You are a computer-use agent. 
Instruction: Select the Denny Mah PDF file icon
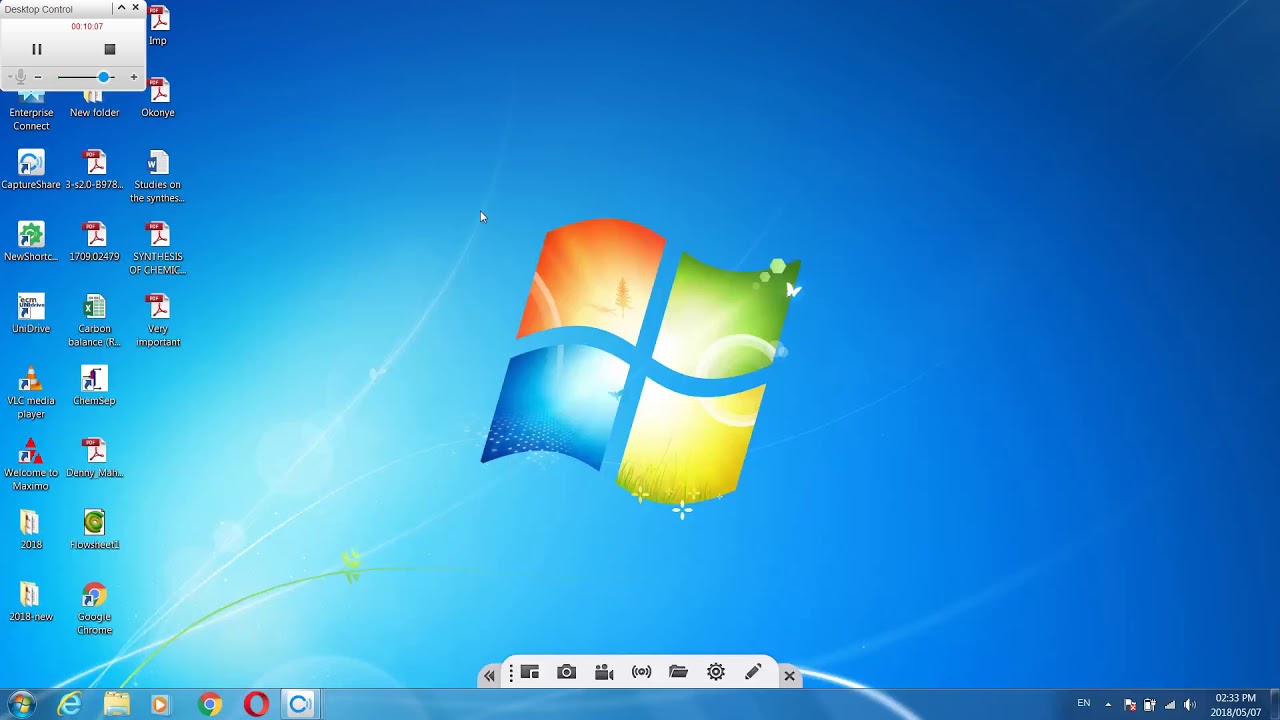[94, 458]
